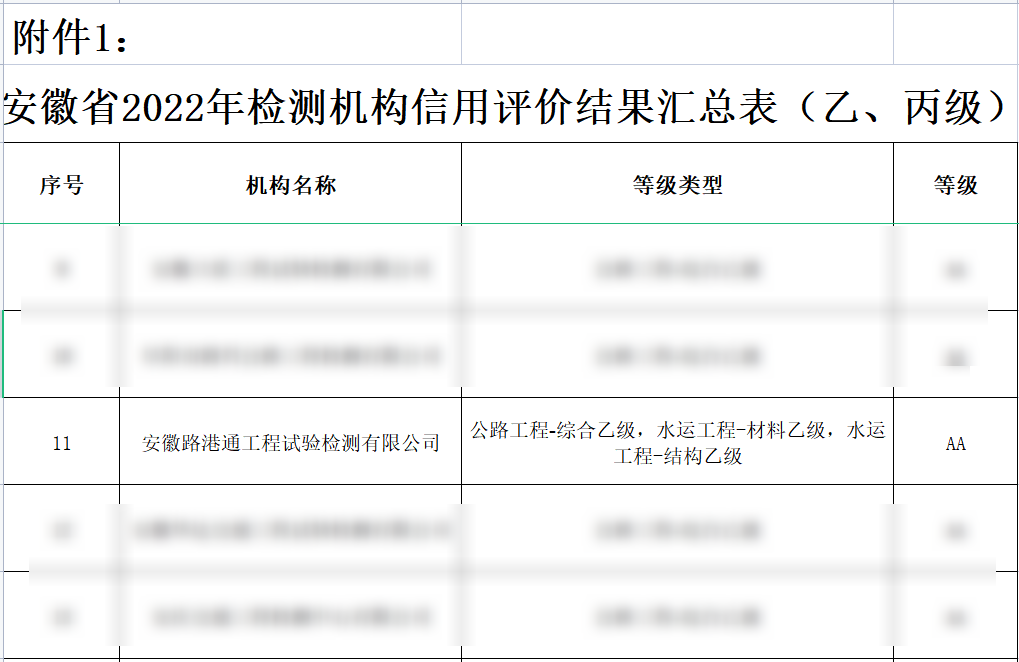Click the blurred institution name below row 11
Viewport: 1019px width, 662px height.
tap(291, 528)
